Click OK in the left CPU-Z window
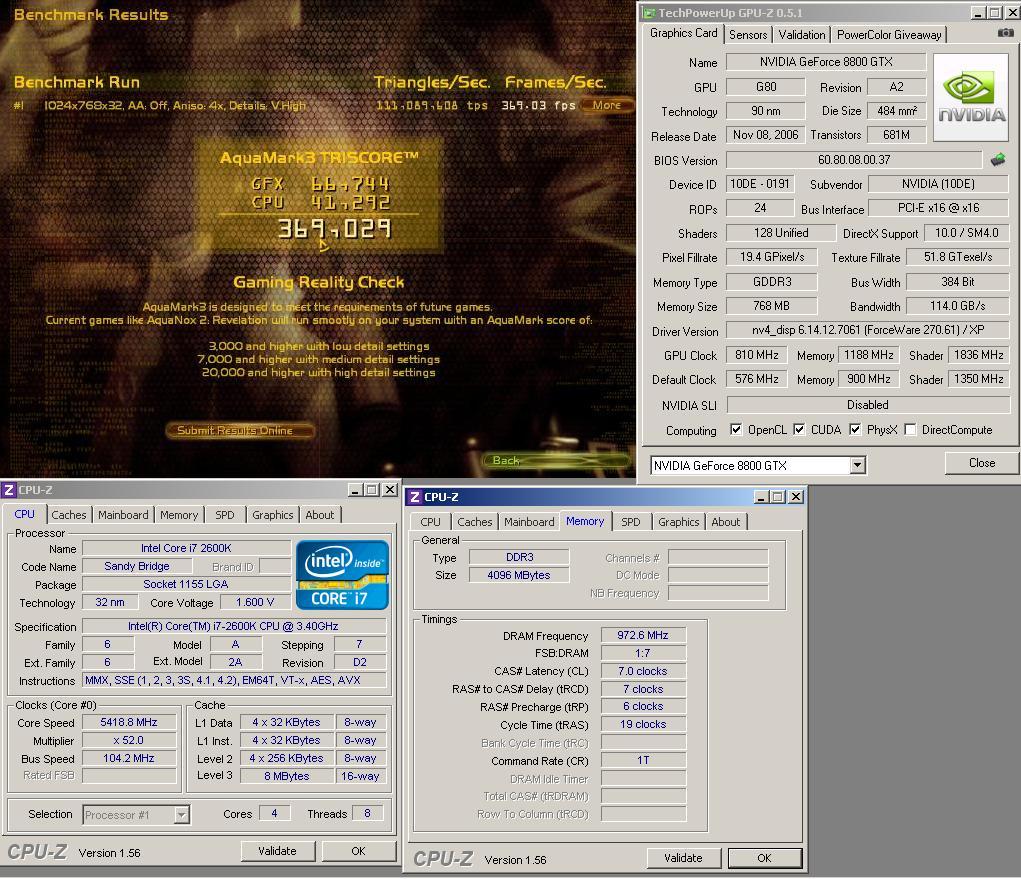Viewport: 1021px width, 879px height. coord(359,851)
